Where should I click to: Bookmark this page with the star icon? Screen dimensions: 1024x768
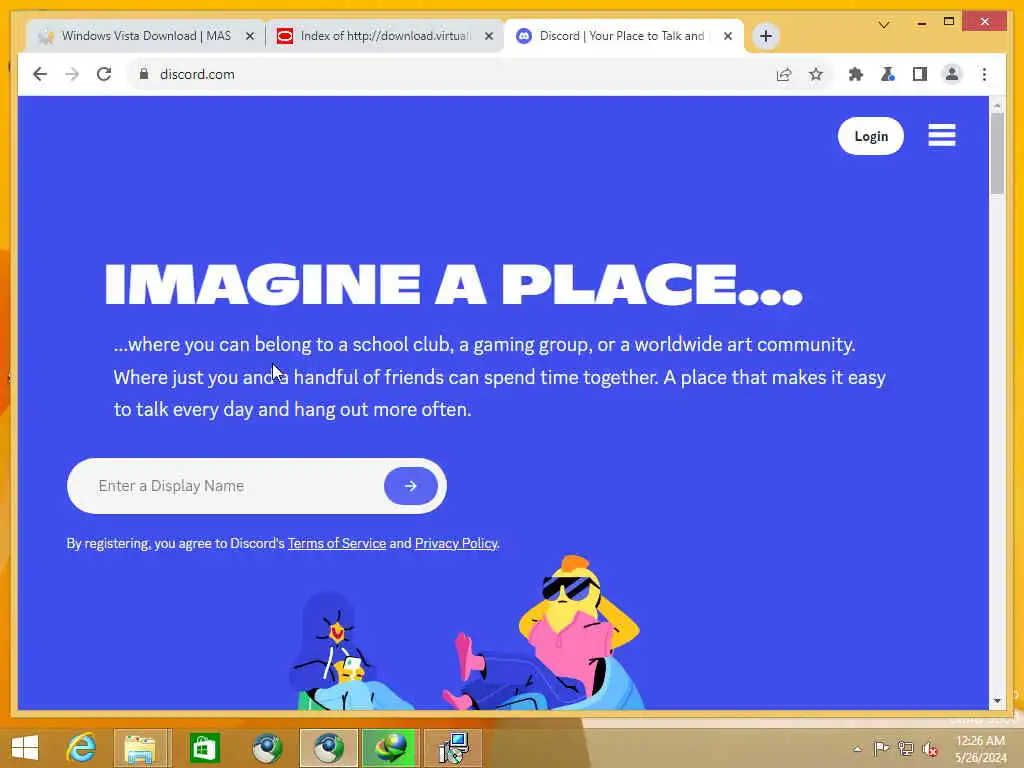click(x=816, y=74)
